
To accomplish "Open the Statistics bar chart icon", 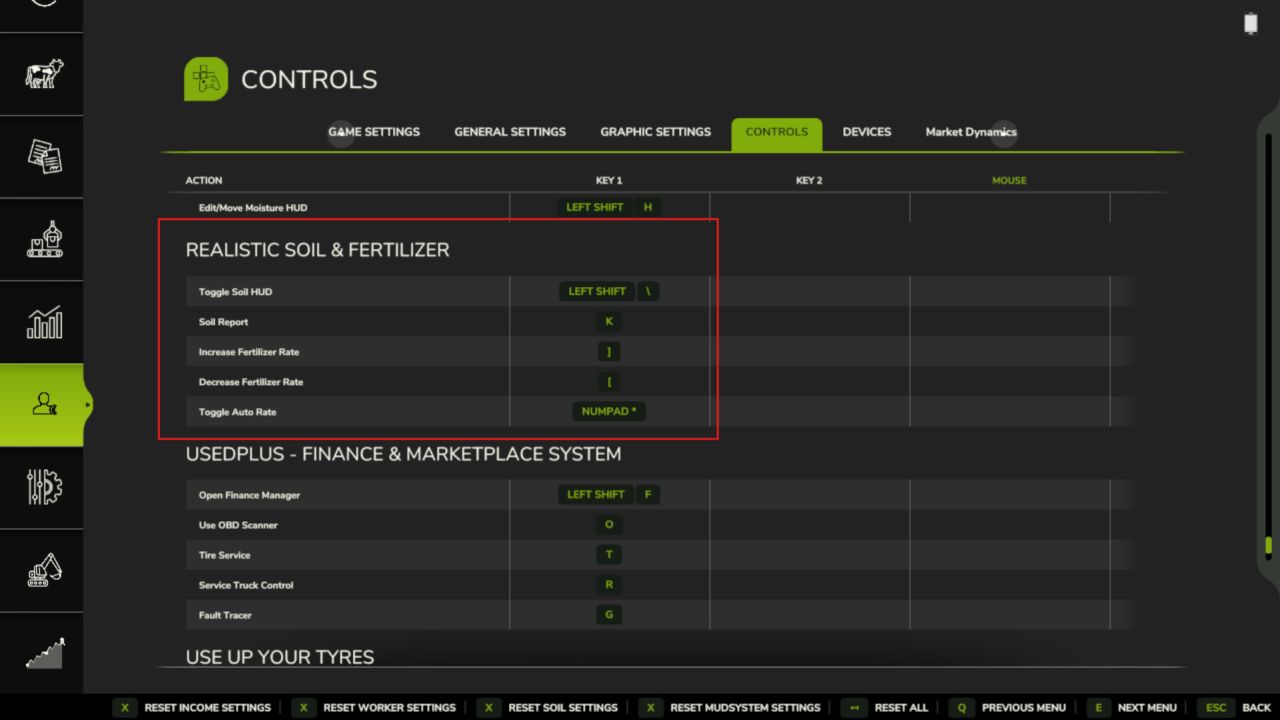I will pos(42,322).
